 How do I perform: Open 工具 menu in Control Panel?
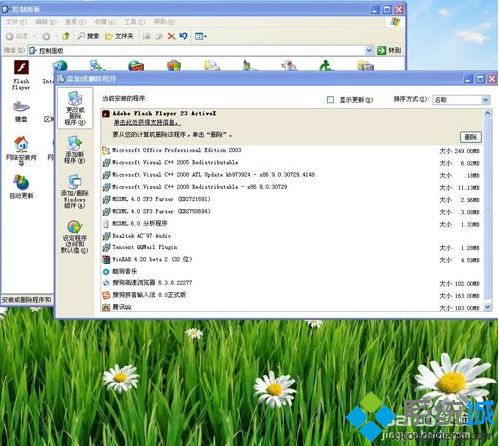[x=134, y=22]
